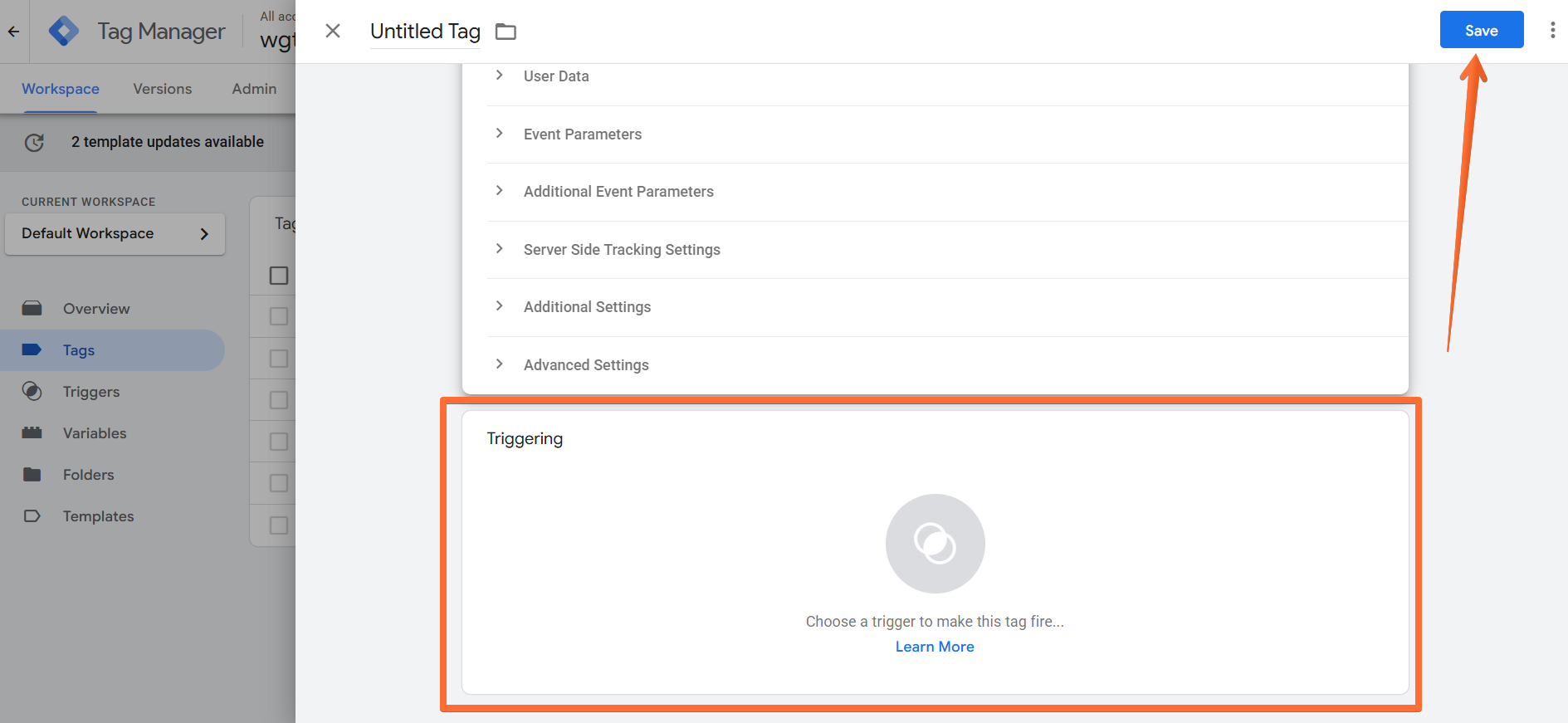Switch to the Versions tab
Viewport: 1568px width, 723px height.
[163, 89]
